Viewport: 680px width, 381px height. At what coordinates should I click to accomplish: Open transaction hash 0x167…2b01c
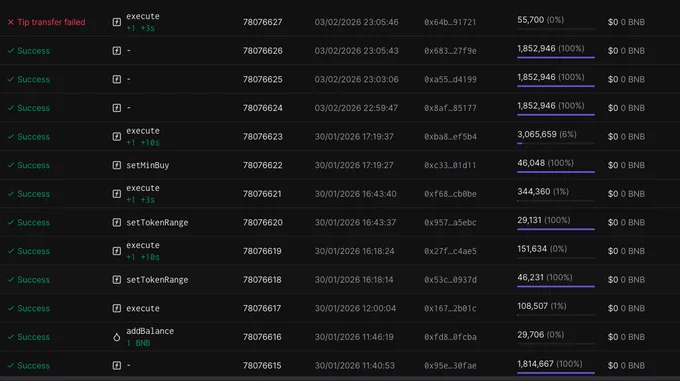pyautogui.click(x=450, y=308)
